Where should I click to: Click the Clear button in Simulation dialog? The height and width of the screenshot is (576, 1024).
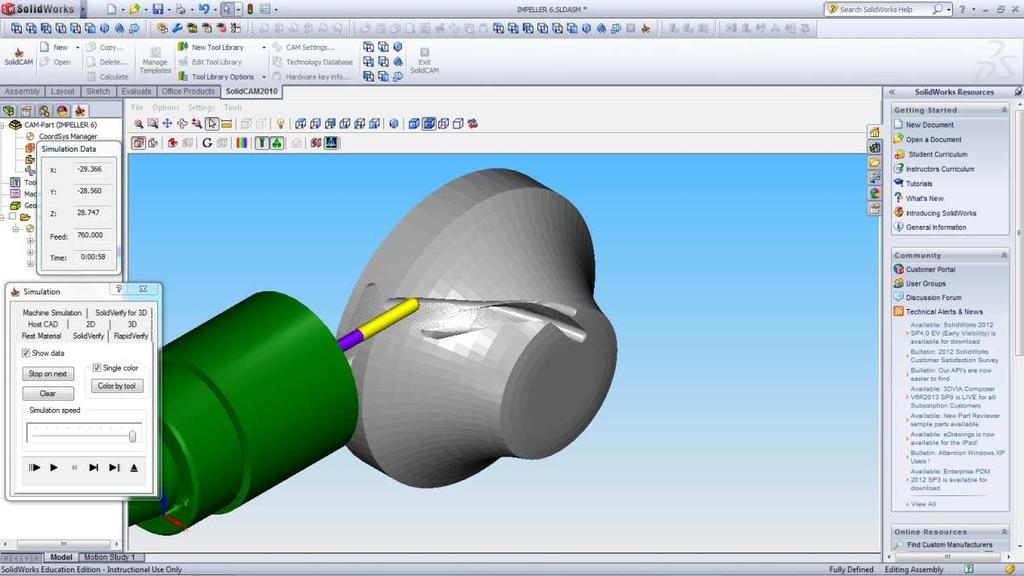coord(48,393)
